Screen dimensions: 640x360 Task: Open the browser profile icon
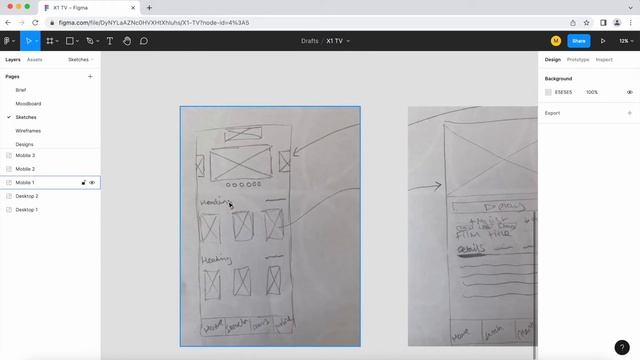[x=617, y=23]
